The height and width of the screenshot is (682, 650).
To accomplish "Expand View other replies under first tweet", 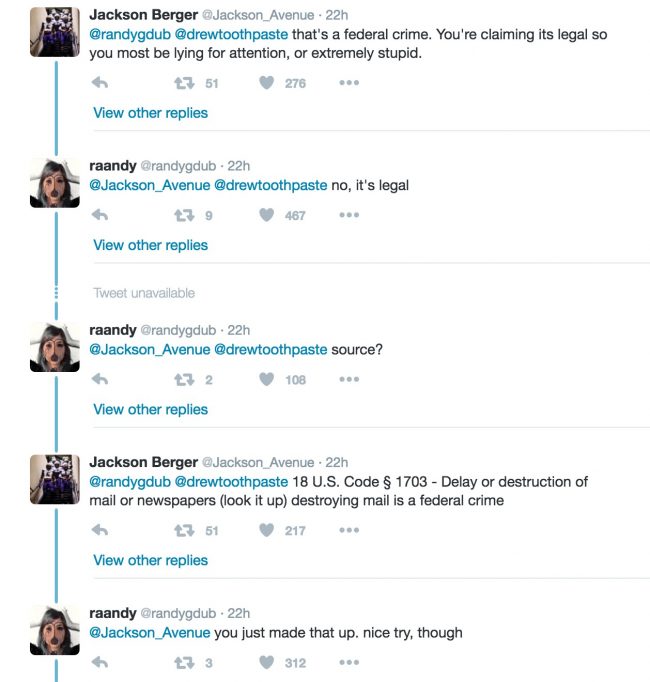I will click(151, 113).
